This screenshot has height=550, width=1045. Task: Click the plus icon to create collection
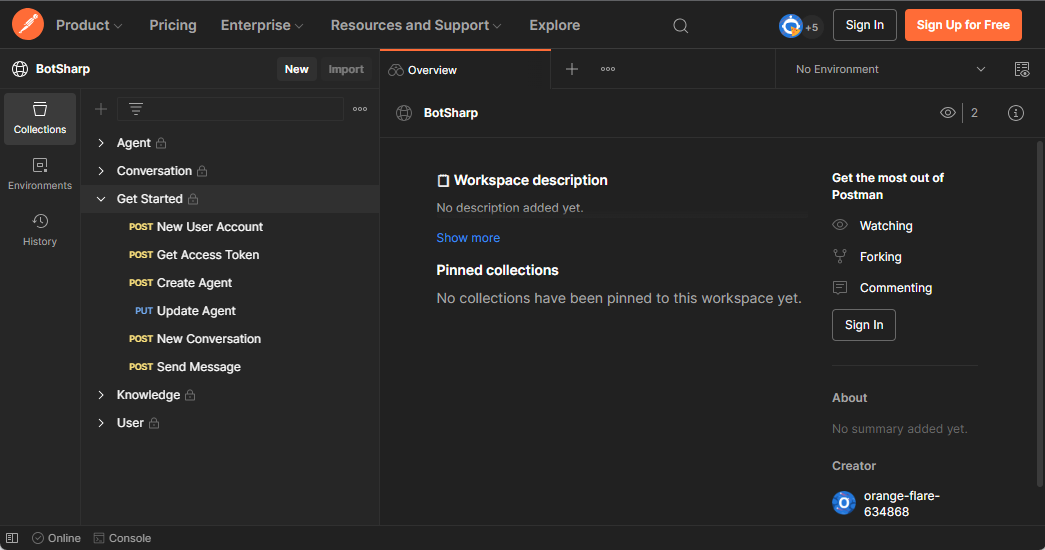[101, 109]
